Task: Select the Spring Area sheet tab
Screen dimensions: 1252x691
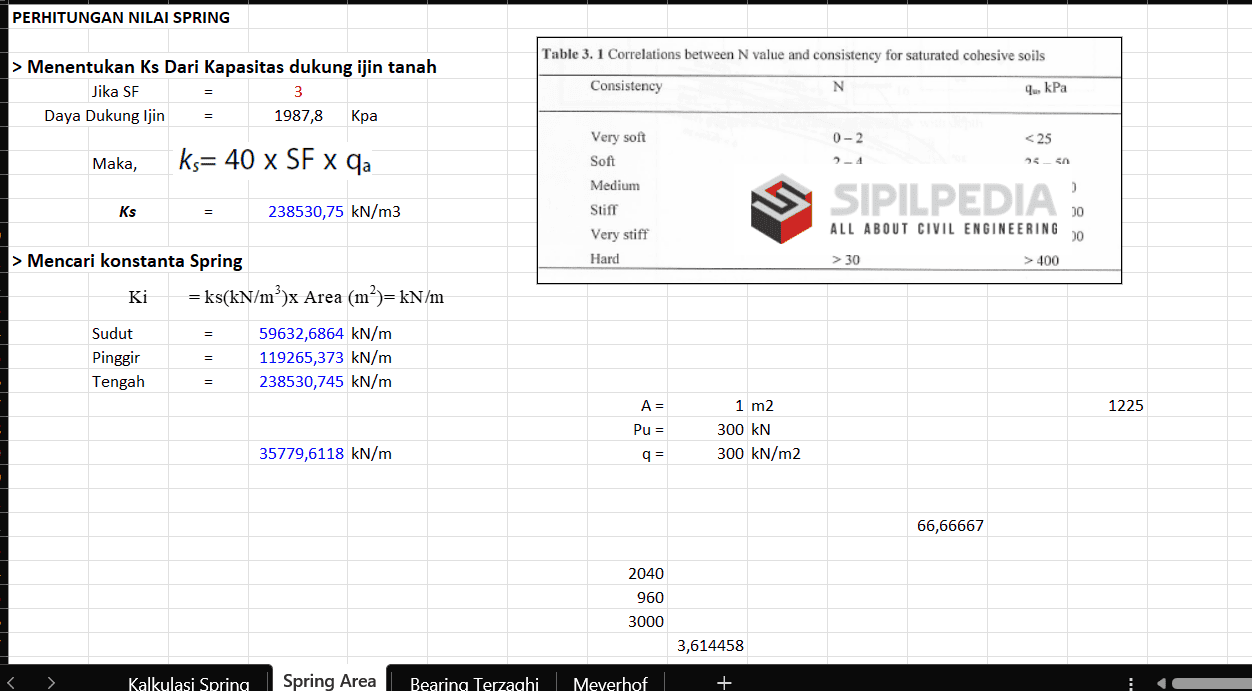Action: pos(329,681)
